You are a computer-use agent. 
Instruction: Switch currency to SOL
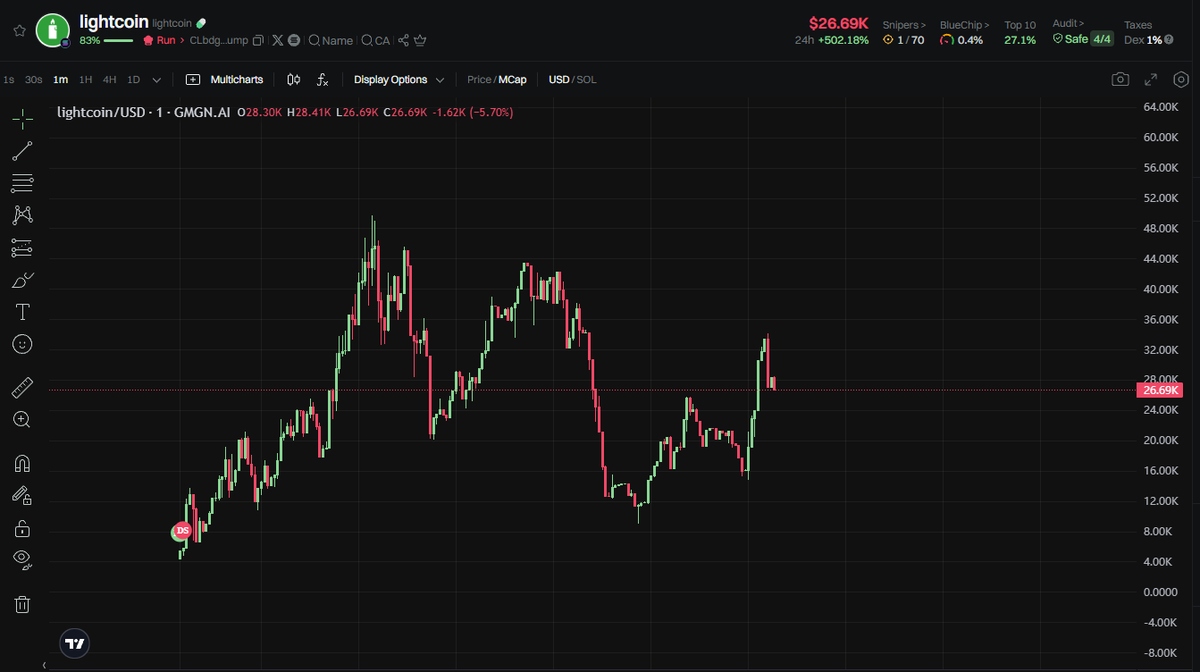(x=587, y=79)
